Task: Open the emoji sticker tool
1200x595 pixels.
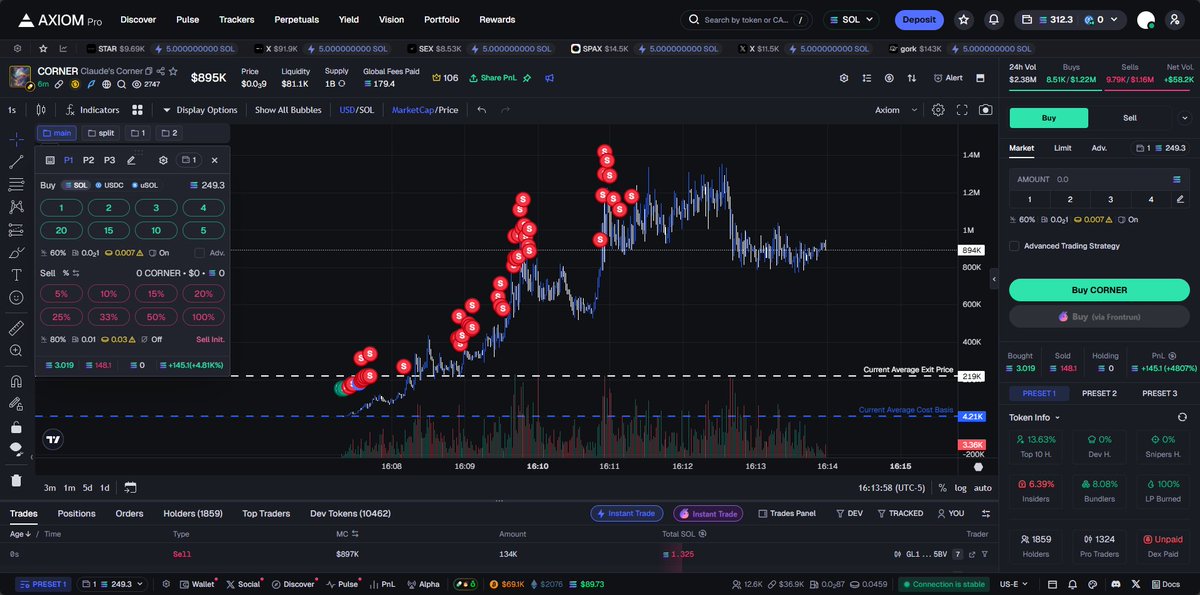Action: coord(16,297)
